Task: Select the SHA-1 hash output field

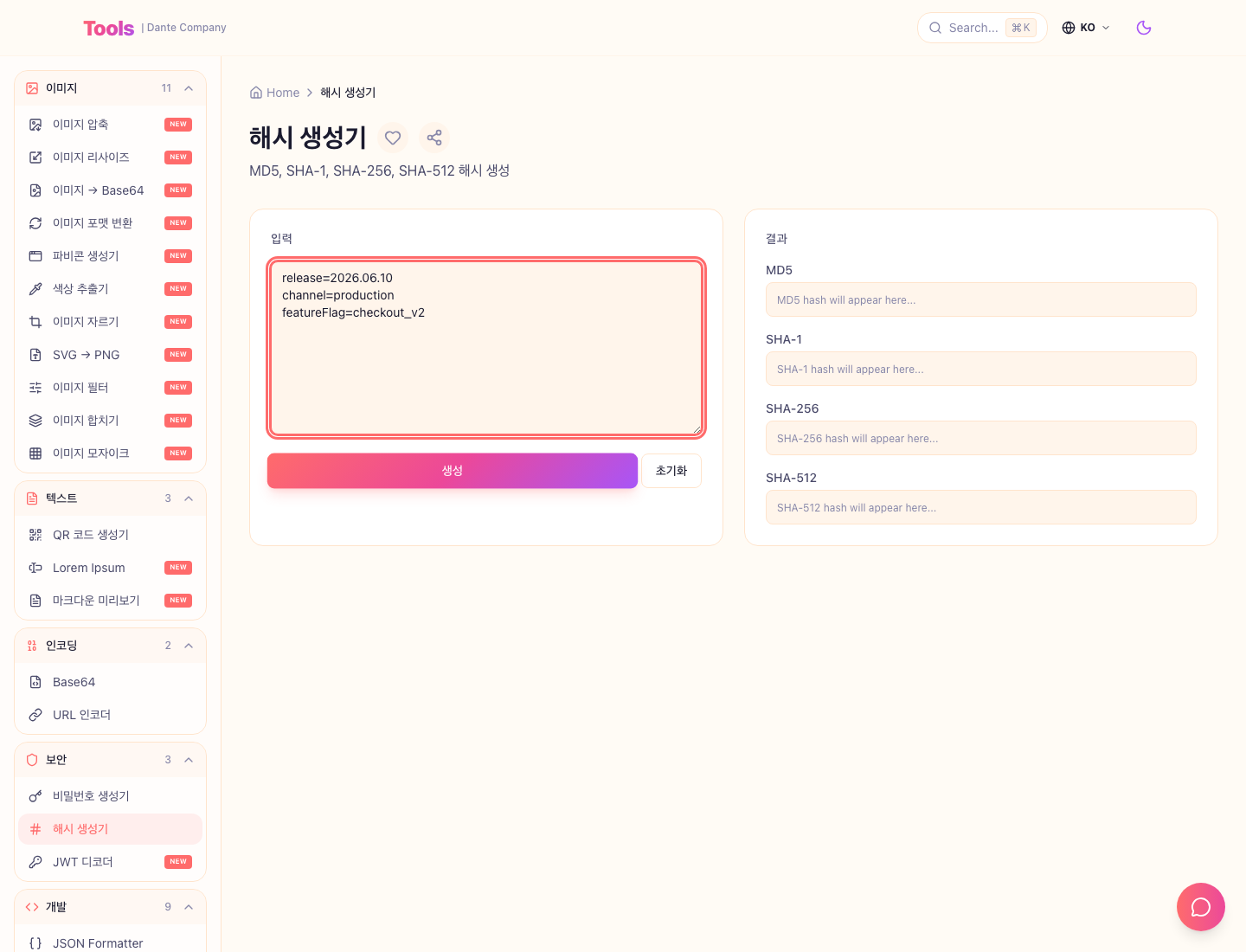Action: (x=981, y=369)
